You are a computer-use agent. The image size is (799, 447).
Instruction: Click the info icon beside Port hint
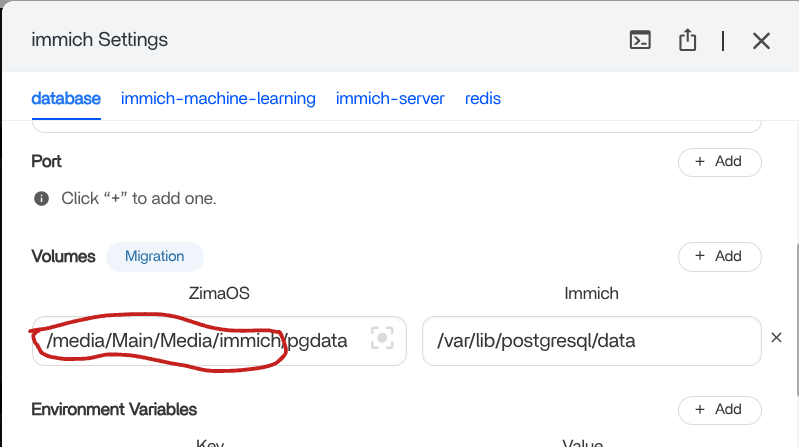pyautogui.click(x=41, y=198)
